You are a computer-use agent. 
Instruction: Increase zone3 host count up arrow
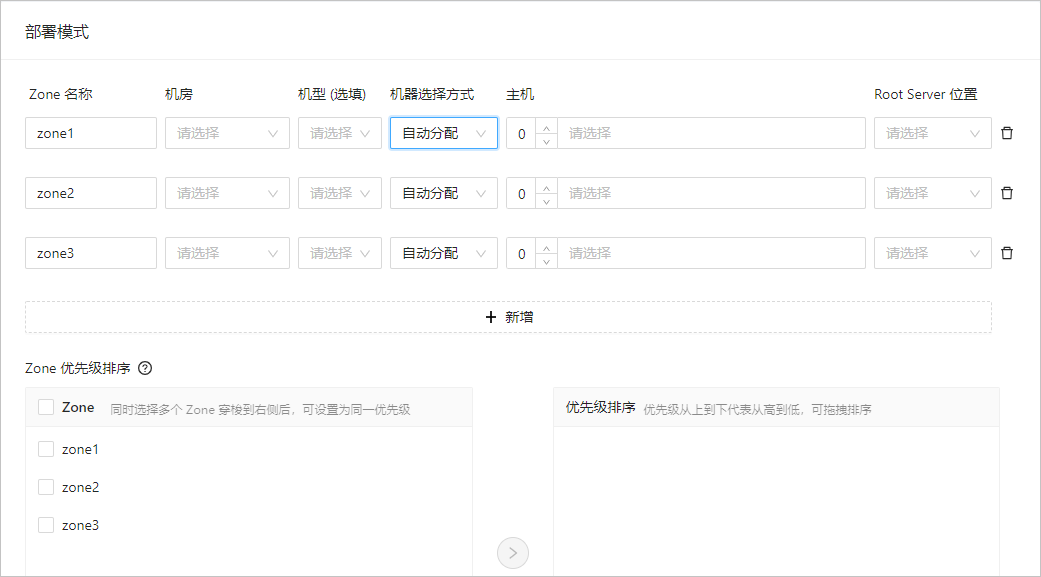pos(546,246)
